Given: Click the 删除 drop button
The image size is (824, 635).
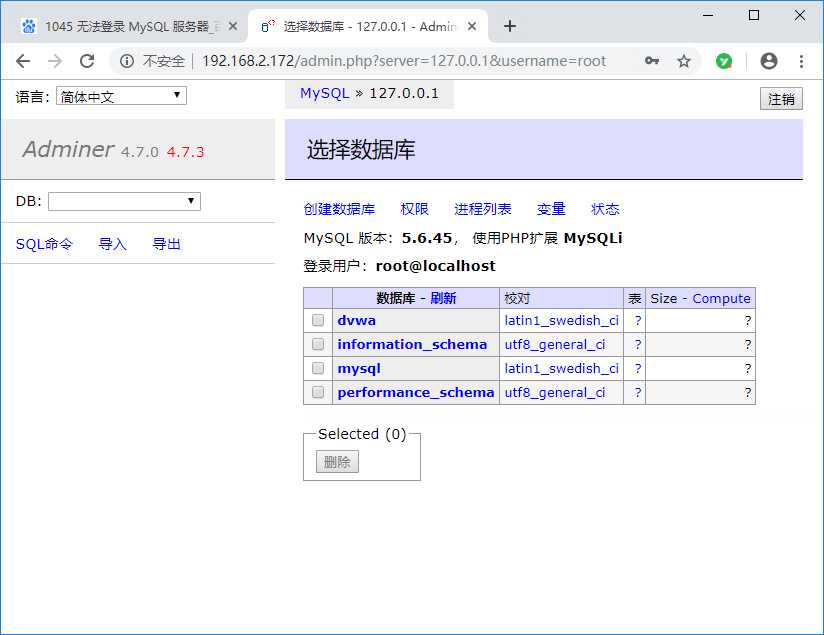Looking at the screenshot, I should tap(337, 462).
